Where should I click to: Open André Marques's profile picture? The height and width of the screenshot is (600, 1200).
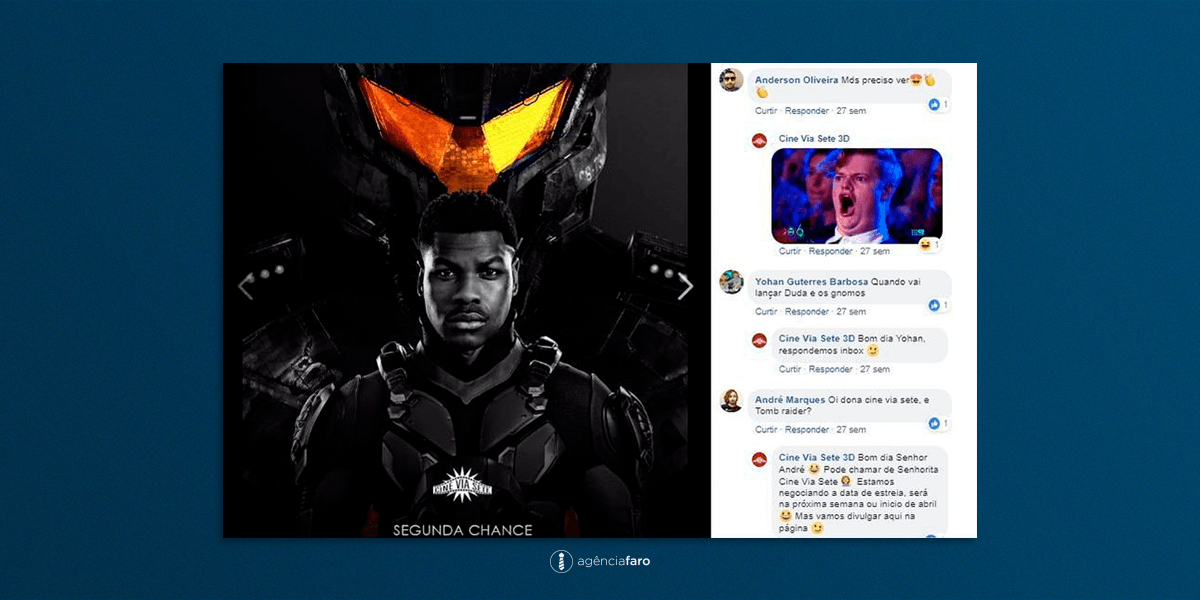[x=731, y=400]
